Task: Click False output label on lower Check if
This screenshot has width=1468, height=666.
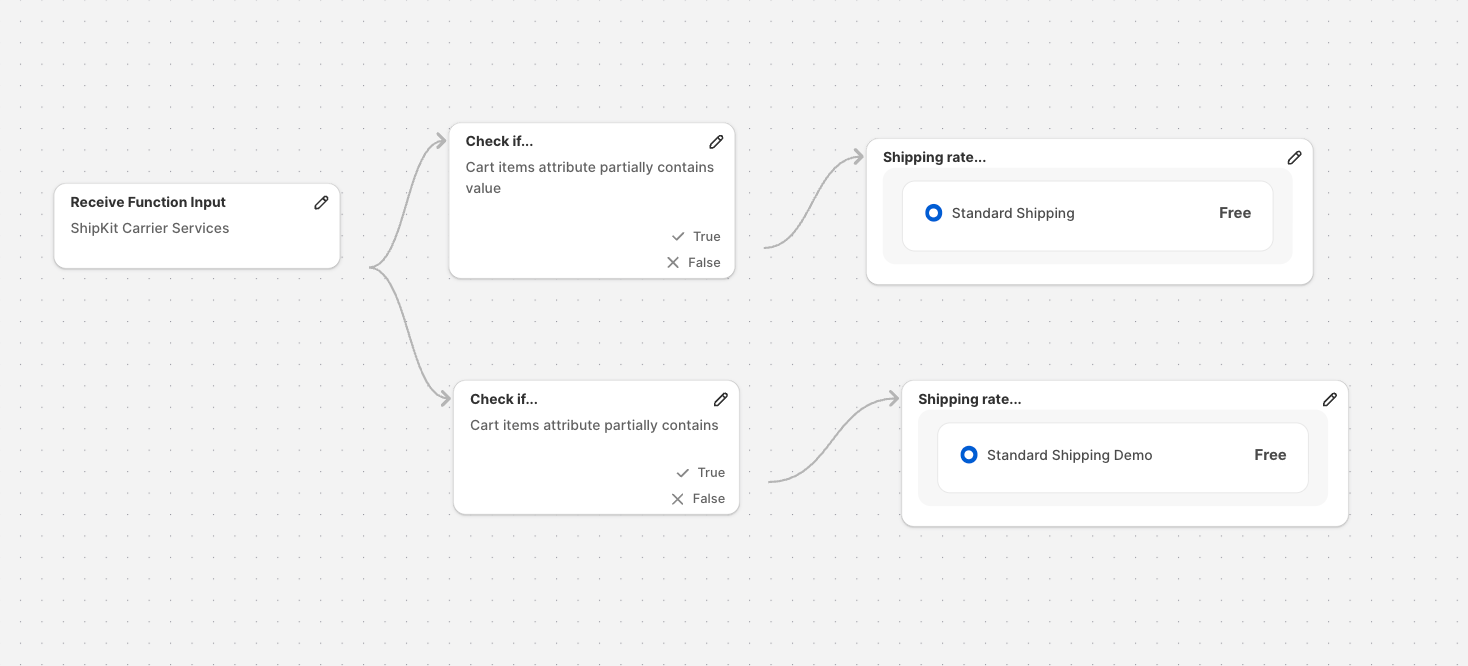Action: (x=709, y=499)
